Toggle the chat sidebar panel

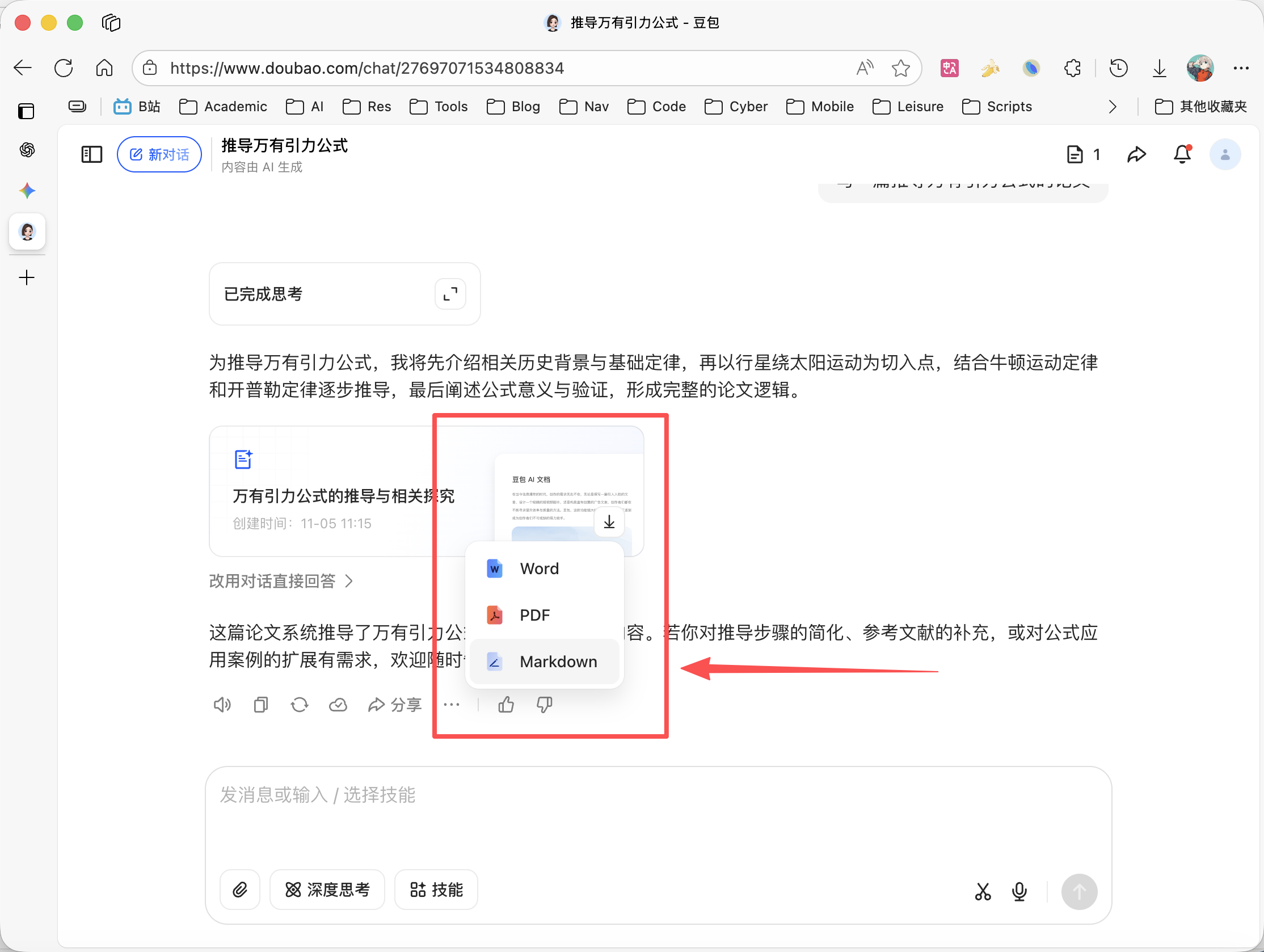pyautogui.click(x=91, y=154)
